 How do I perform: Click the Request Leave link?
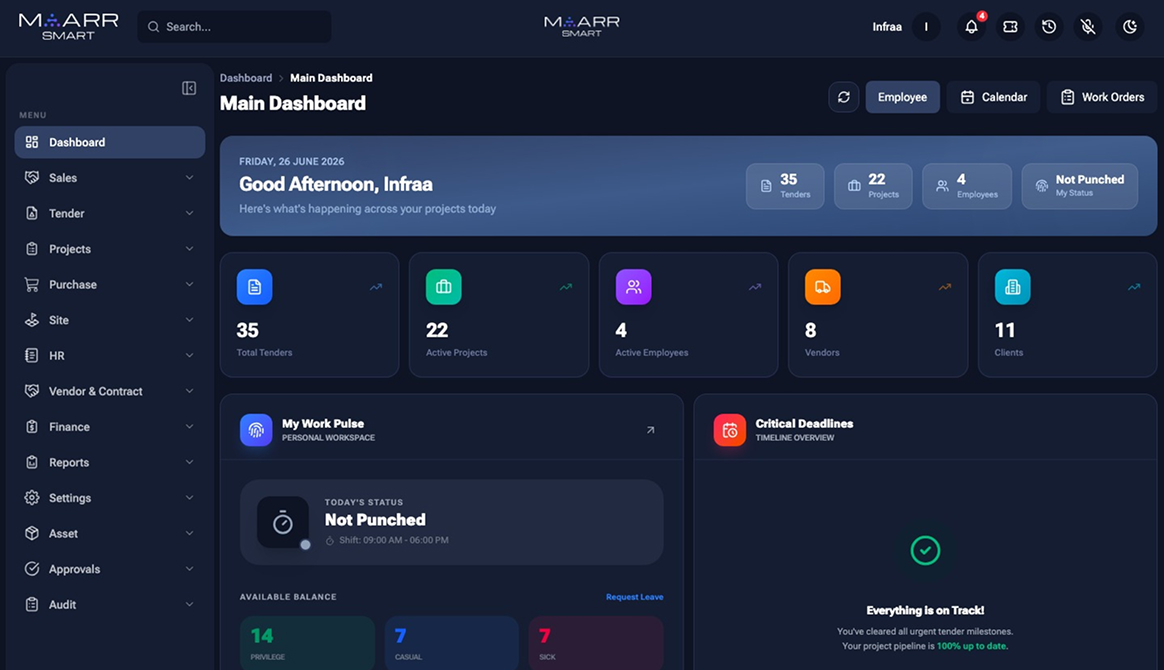pos(635,597)
